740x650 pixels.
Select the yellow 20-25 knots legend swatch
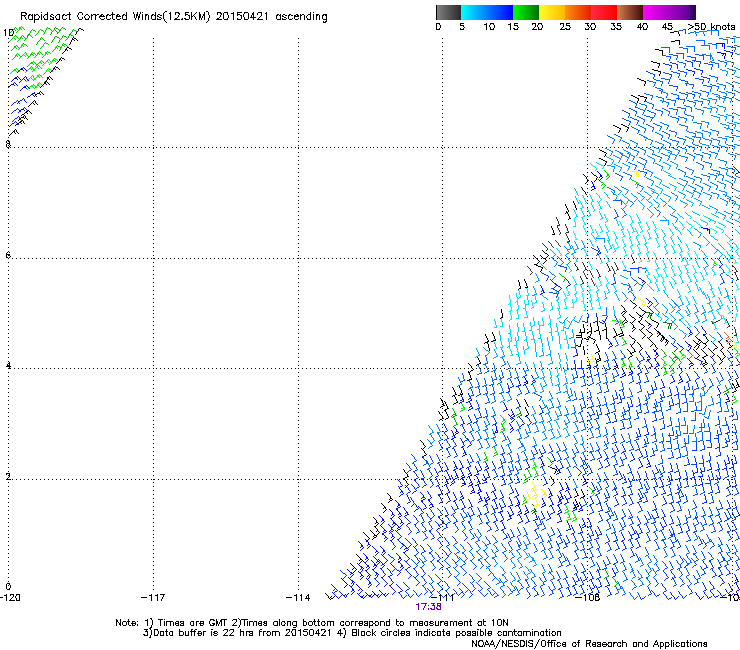tap(552, 12)
